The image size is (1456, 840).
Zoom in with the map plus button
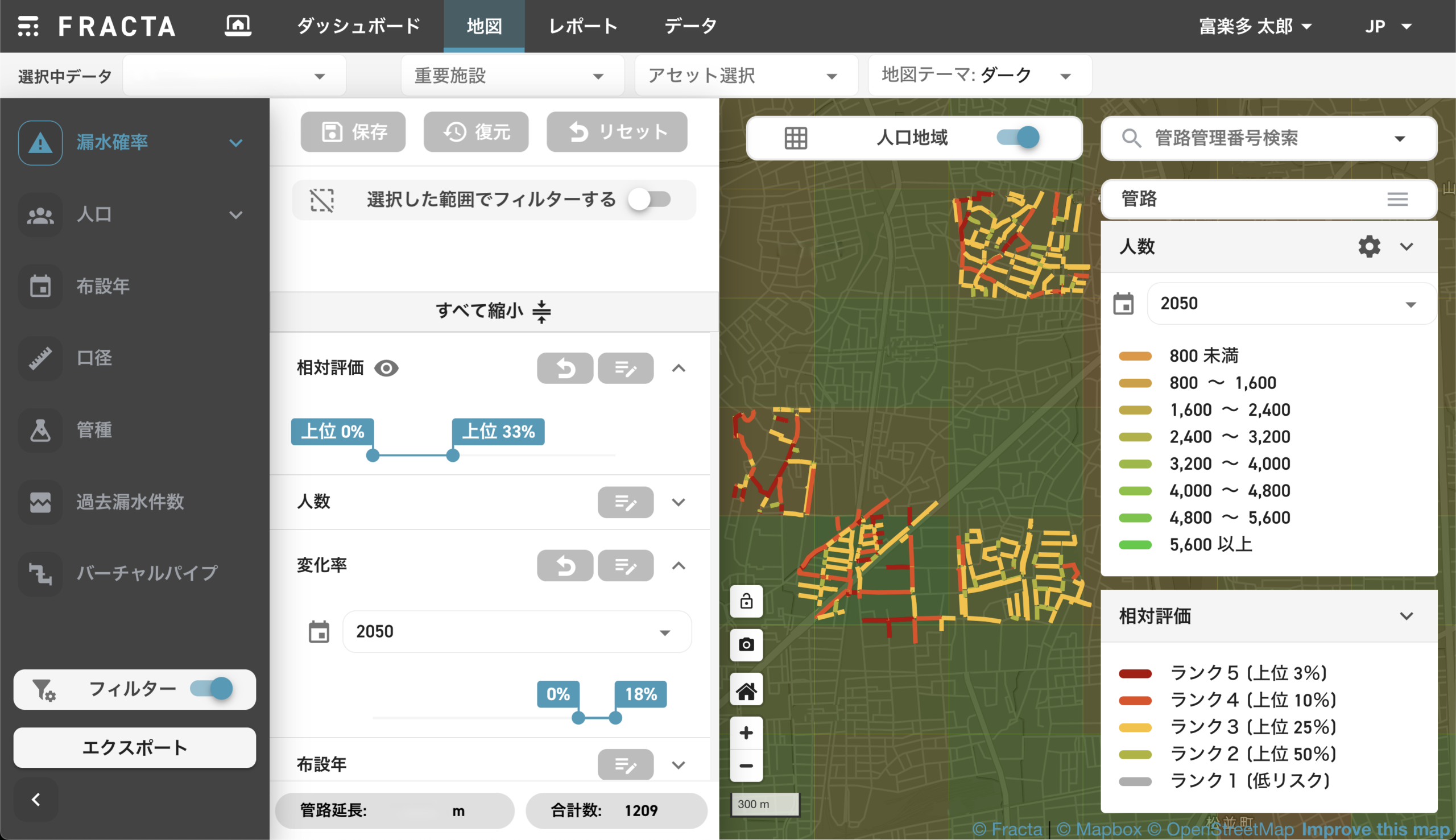(x=746, y=733)
